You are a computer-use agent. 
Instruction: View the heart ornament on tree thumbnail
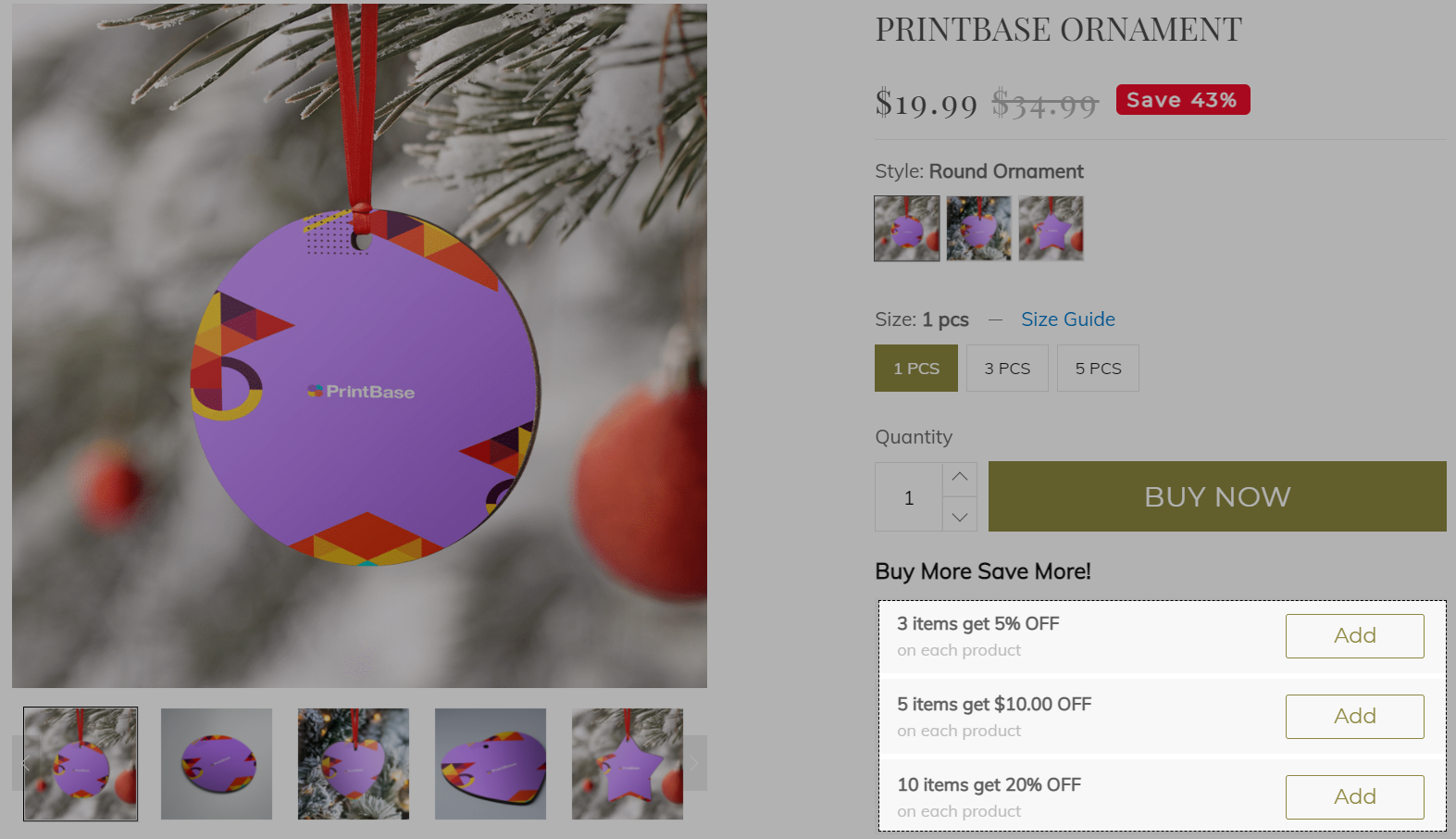pyautogui.click(x=354, y=764)
